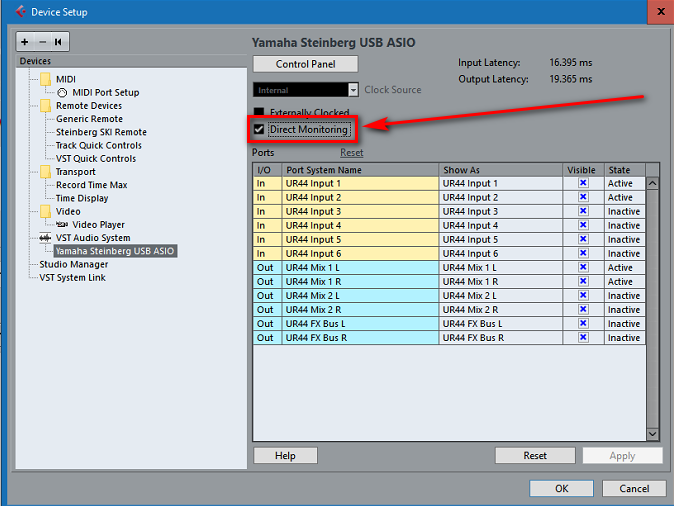Toggle visibility for UR44 Mix 1 R
674x506 pixels.
click(583, 281)
